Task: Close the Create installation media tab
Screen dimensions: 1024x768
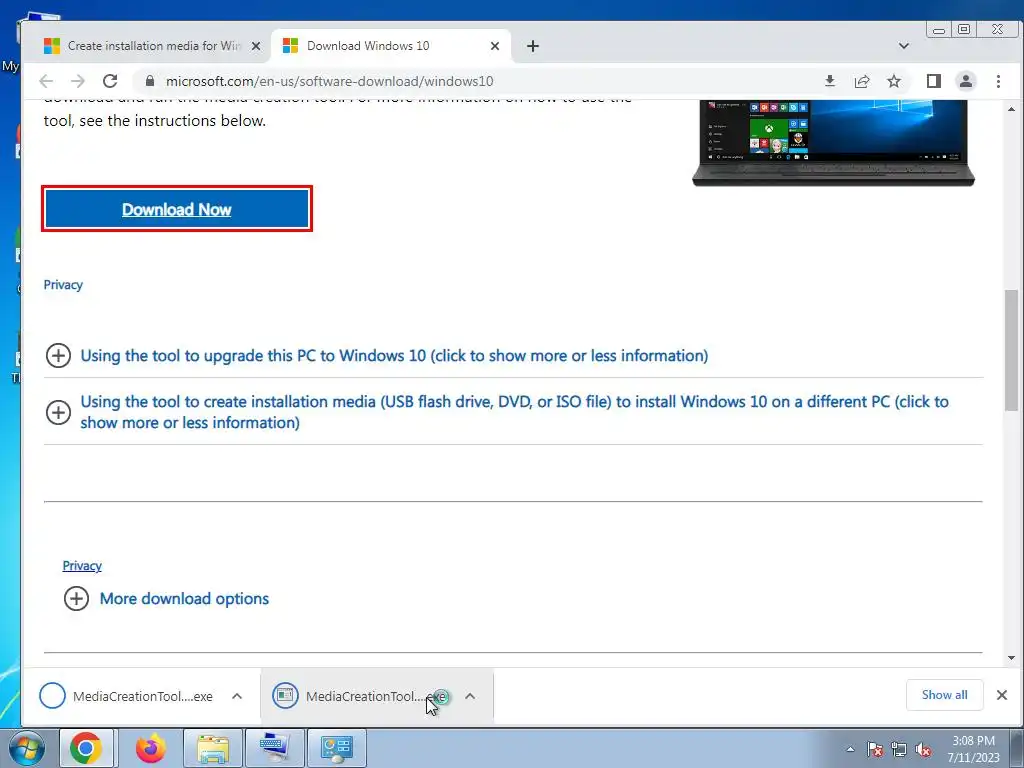Action: click(x=256, y=46)
